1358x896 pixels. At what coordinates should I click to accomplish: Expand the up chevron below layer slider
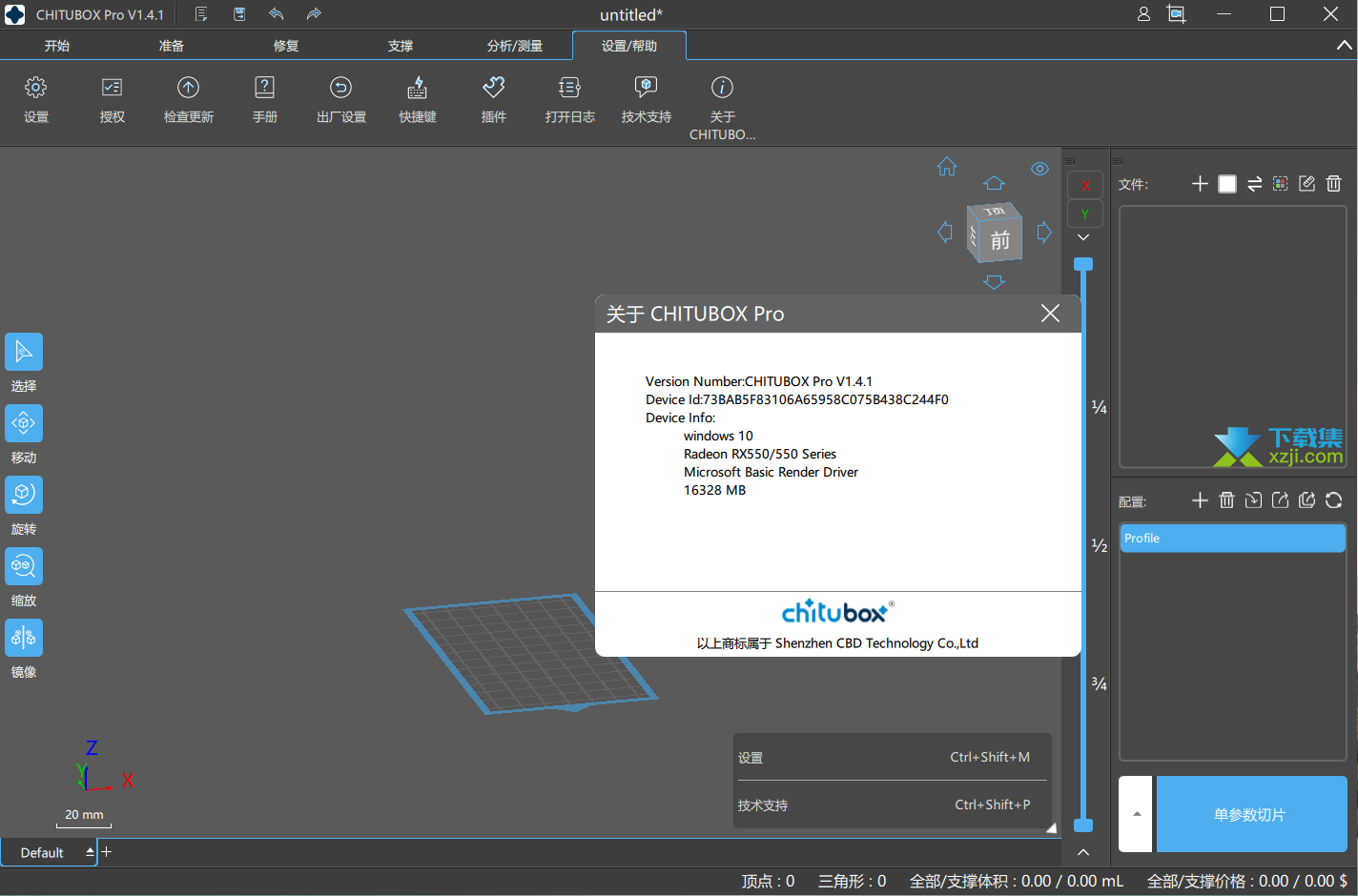pos(1083,852)
